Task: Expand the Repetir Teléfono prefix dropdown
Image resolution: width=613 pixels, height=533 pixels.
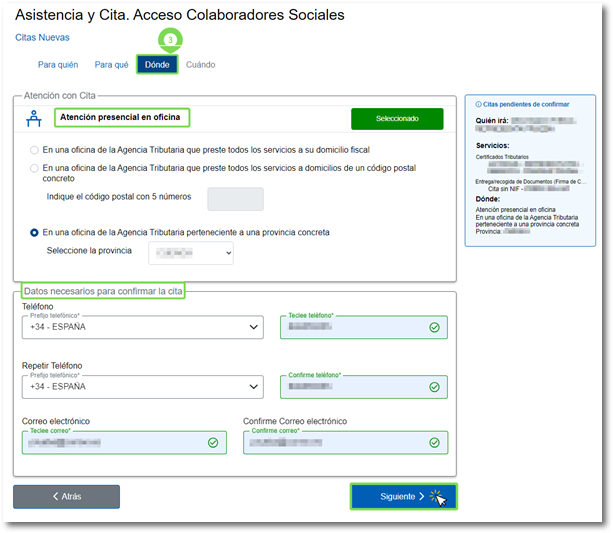Action: pos(142,387)
